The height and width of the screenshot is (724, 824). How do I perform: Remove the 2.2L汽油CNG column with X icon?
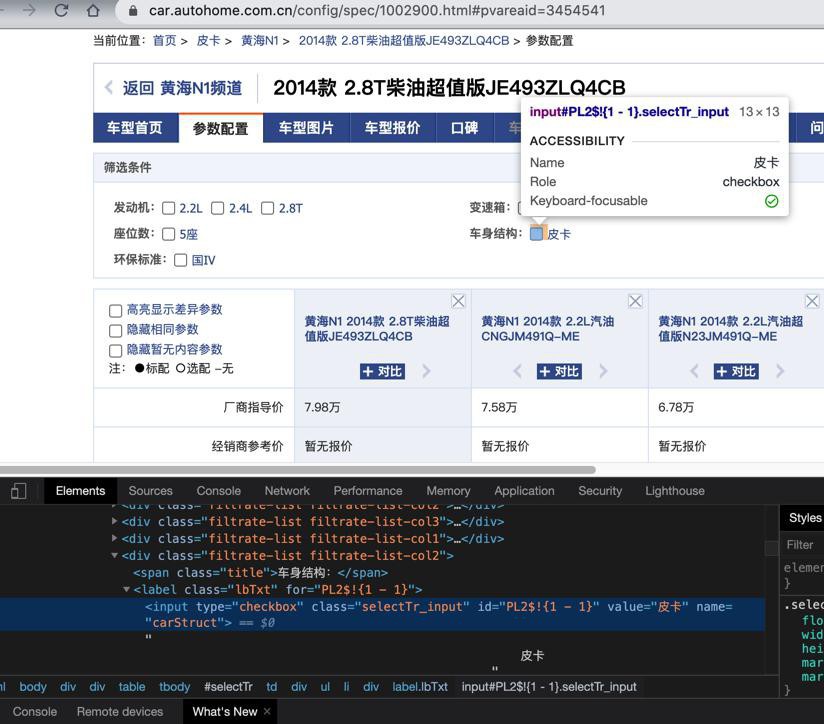click(x=635, y=301)
